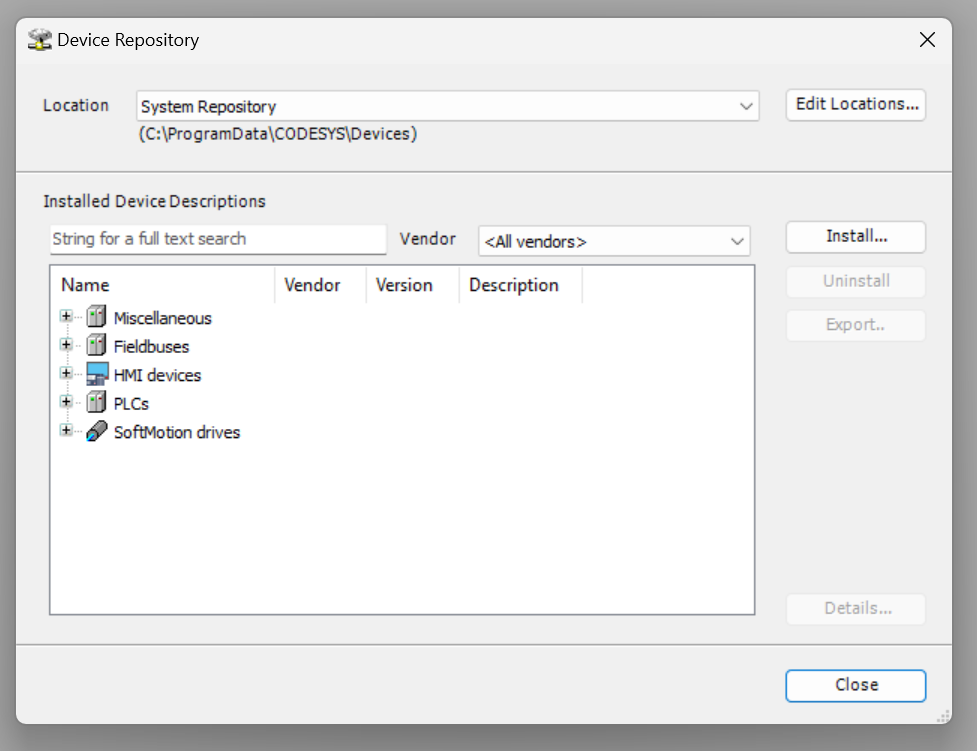This screenshot has height=751, width=977.
Task: Select the Miscellaneous tree row label
Action: tap(163, 318)
